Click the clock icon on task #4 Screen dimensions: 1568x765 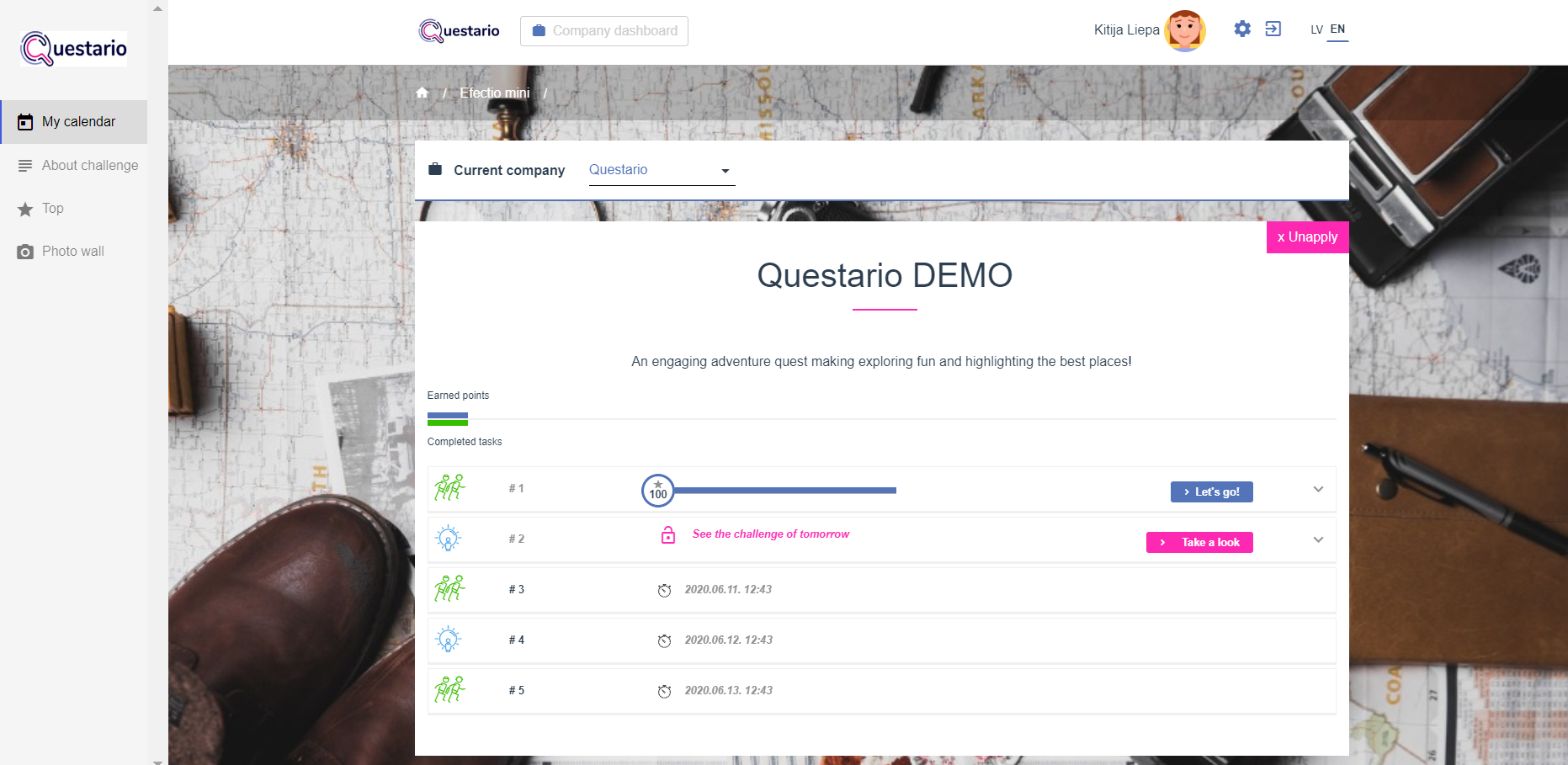[664, 640]
